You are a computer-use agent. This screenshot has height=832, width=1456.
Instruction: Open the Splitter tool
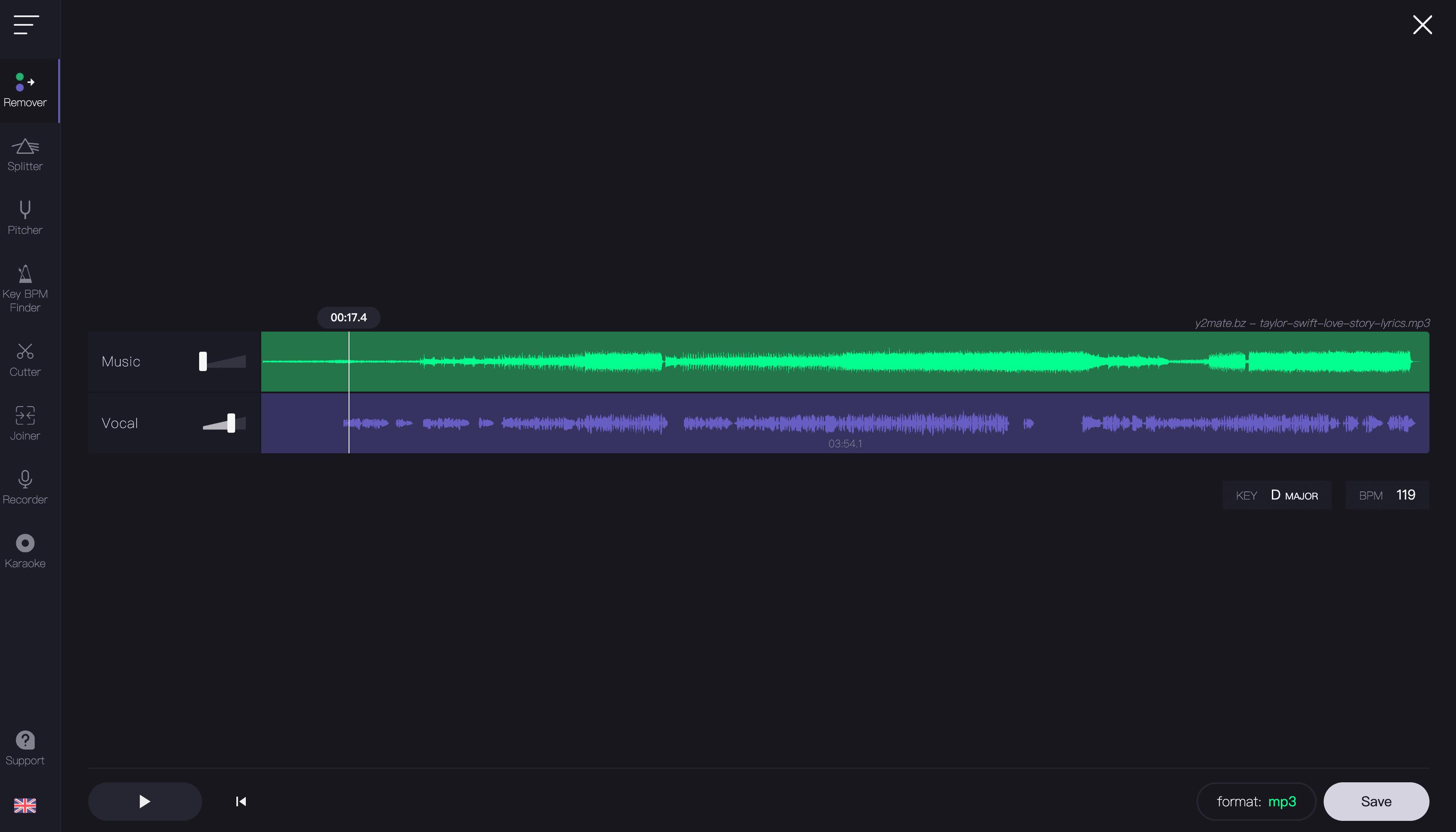pos(26,154)
